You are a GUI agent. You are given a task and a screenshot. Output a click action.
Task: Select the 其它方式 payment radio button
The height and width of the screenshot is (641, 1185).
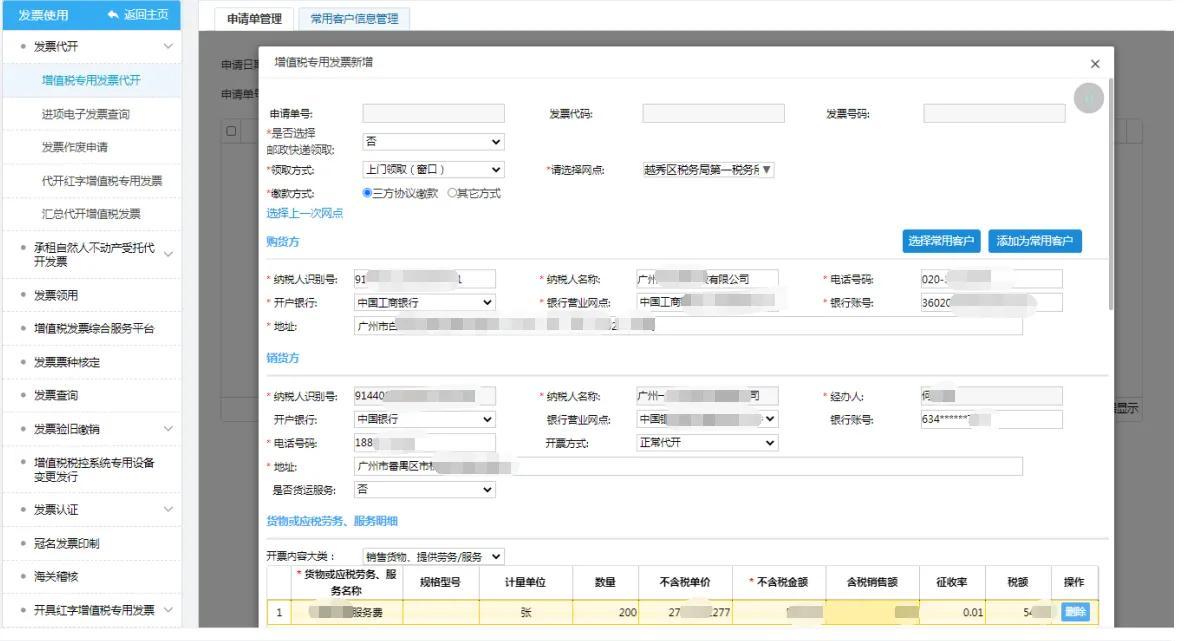[x=452, y=193]
